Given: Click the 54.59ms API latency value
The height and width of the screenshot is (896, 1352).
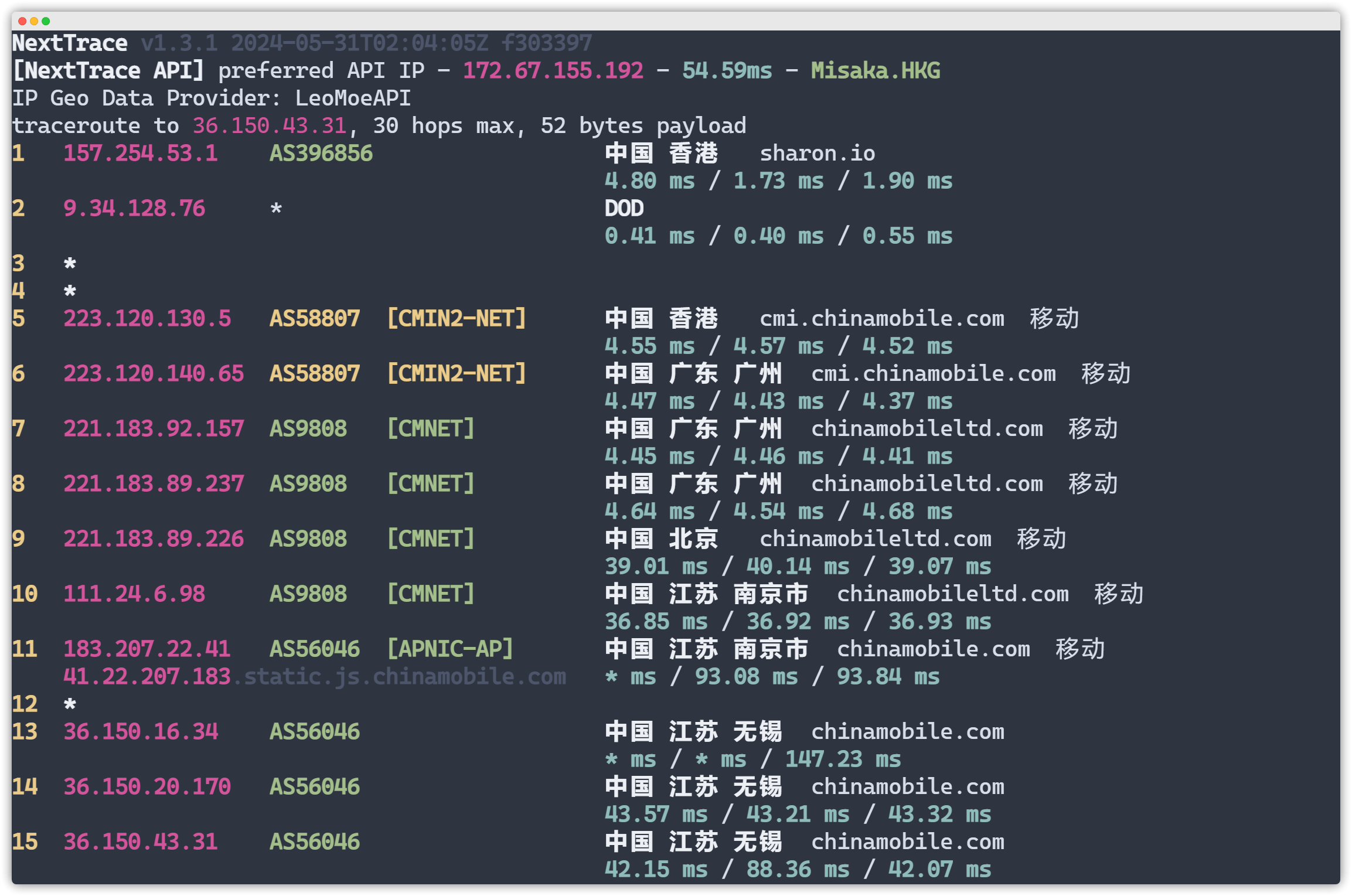Looking at the screenshot, I should pyautogui.click(x=727, y=71).
